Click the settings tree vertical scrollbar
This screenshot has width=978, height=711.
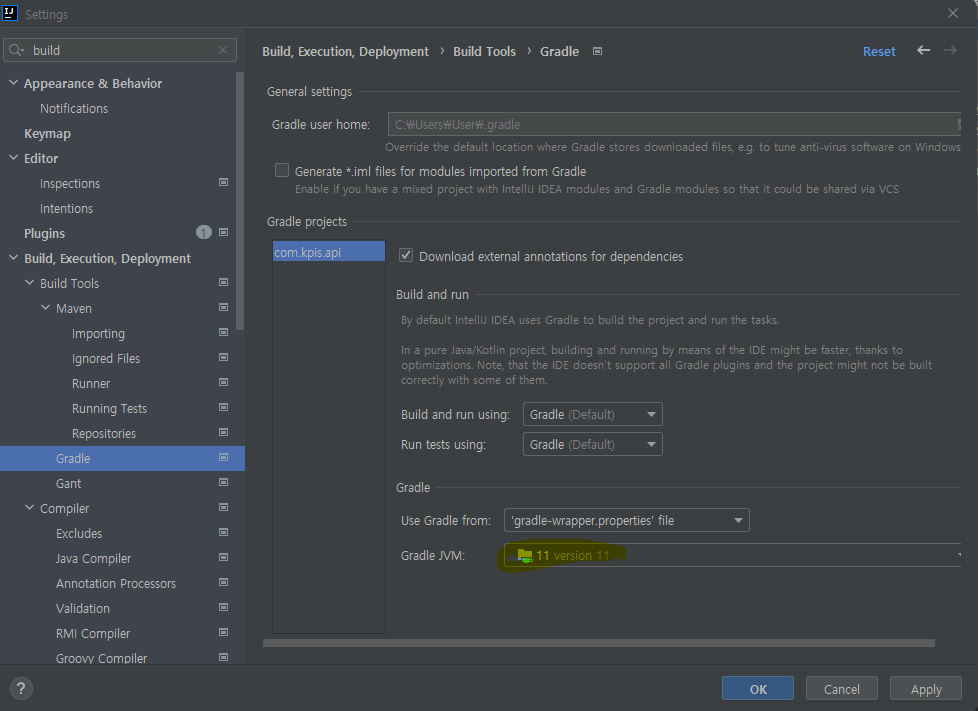coord(240,201)
